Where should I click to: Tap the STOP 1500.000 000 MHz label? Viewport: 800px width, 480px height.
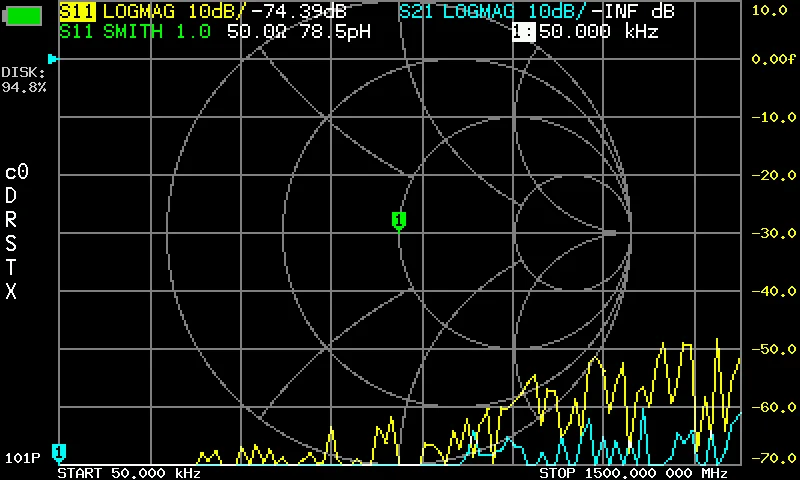(634, 473)
